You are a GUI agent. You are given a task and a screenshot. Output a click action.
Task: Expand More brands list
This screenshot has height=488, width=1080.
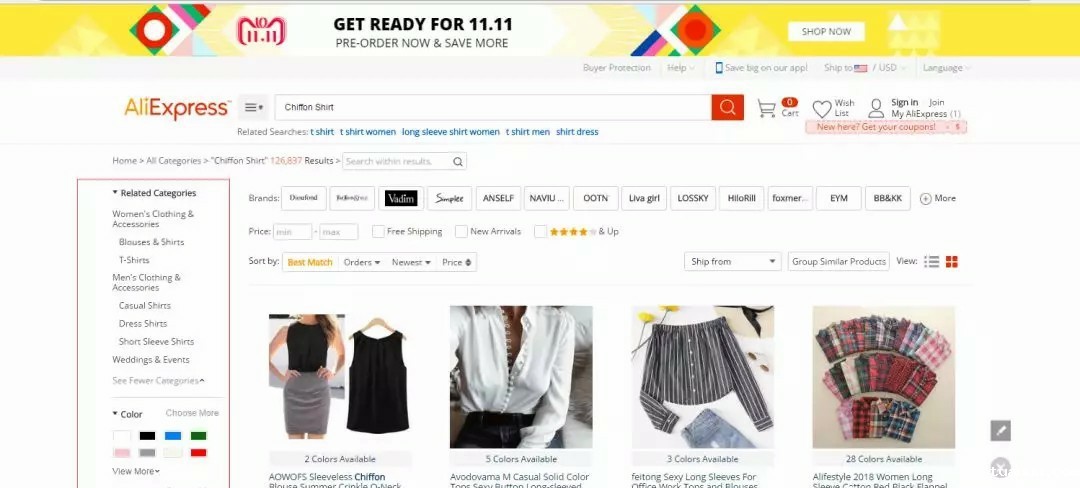(x=937, y=198)
